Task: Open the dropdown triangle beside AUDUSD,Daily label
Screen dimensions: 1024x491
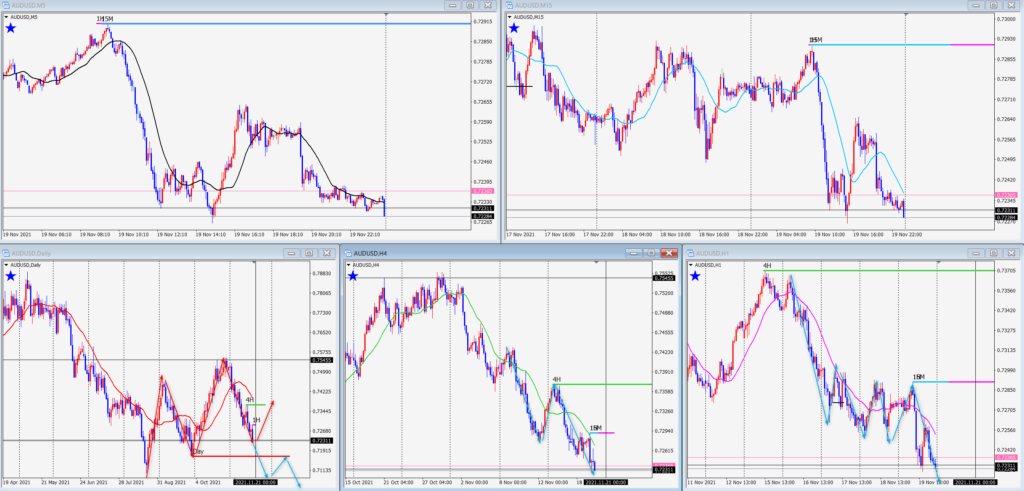Action: (x=6, y=265)
